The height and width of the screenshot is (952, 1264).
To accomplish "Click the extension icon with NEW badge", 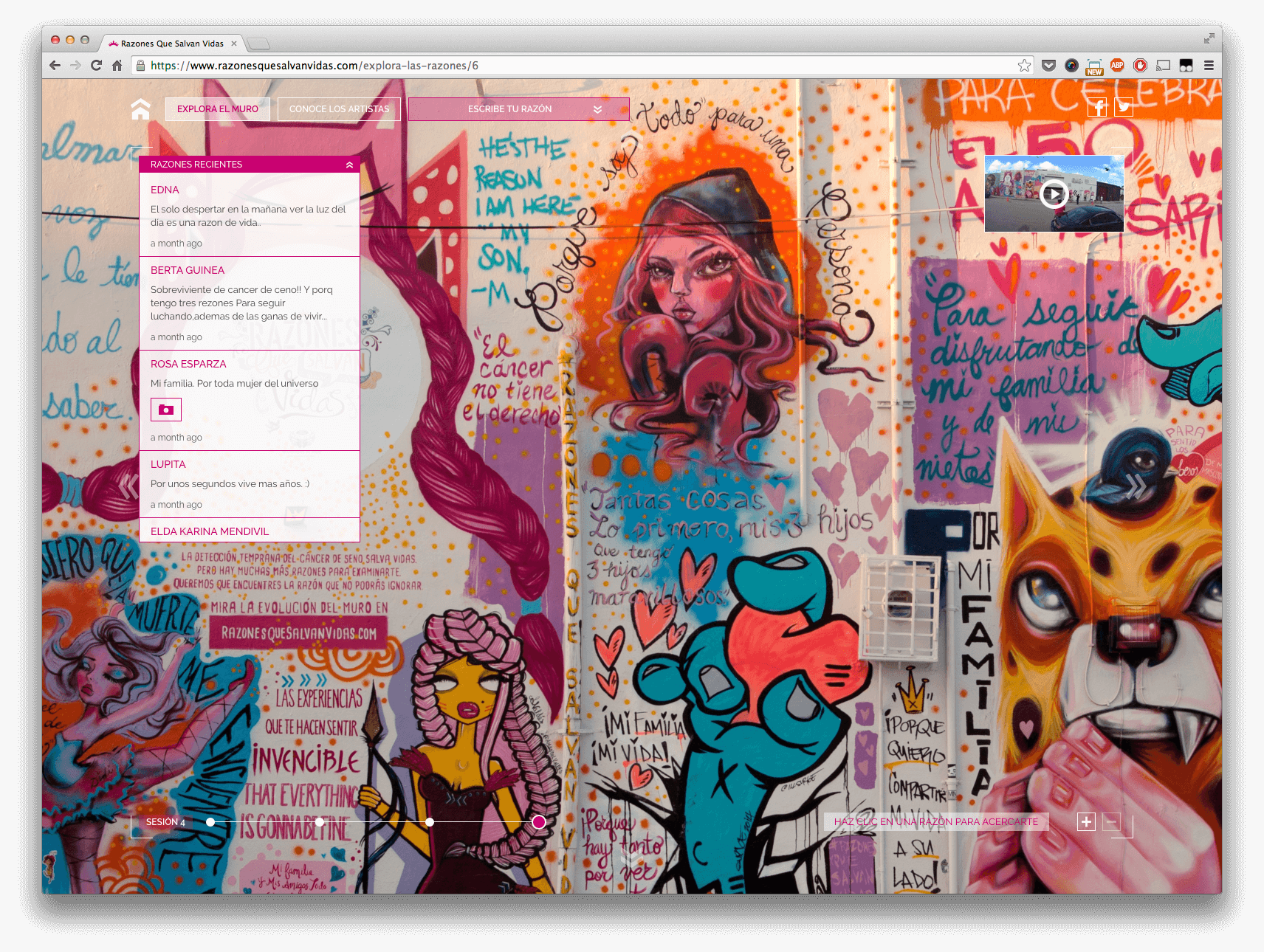I will pos(1094,67).
